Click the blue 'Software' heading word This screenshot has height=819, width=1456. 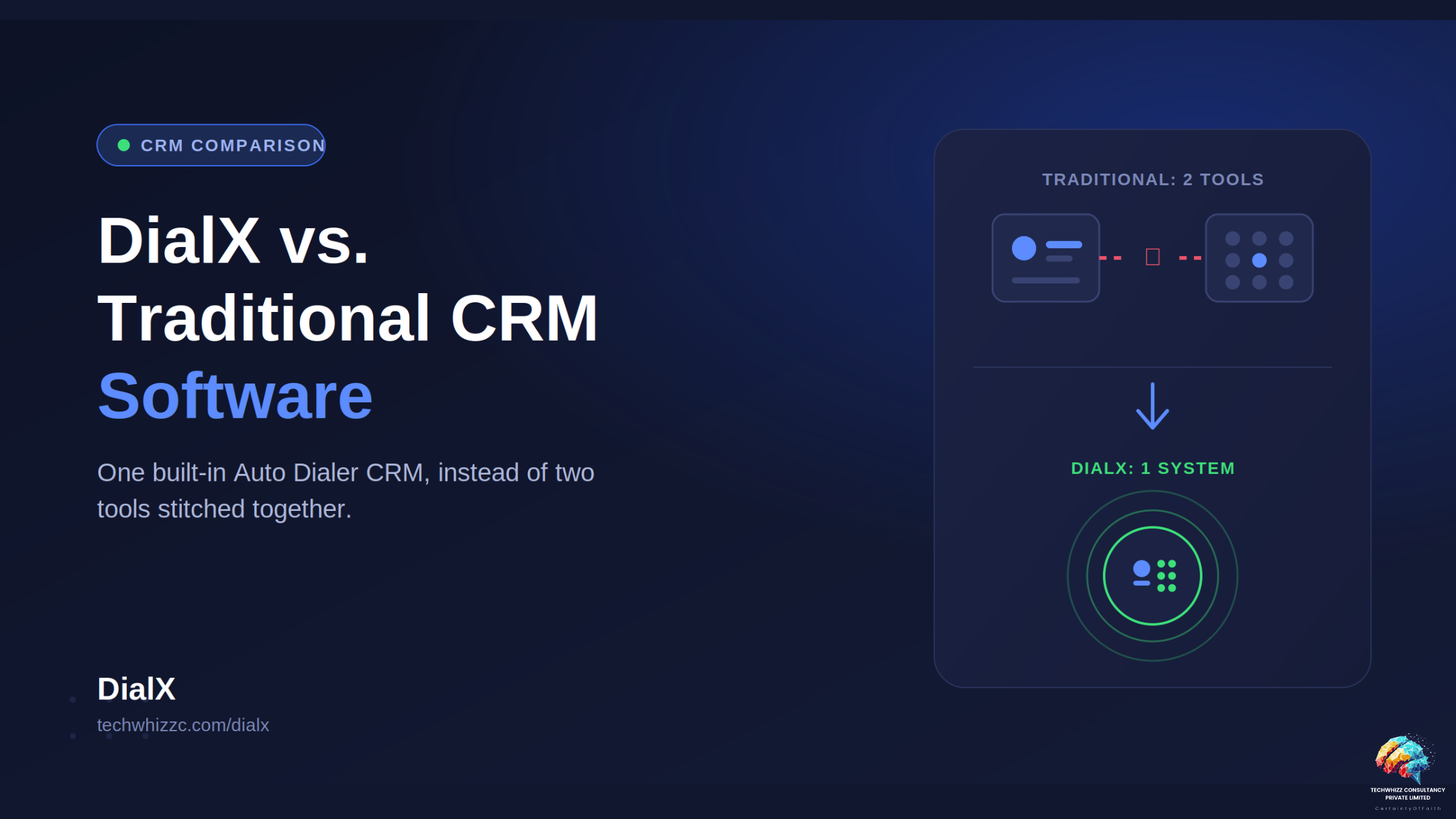pos(235,396)
